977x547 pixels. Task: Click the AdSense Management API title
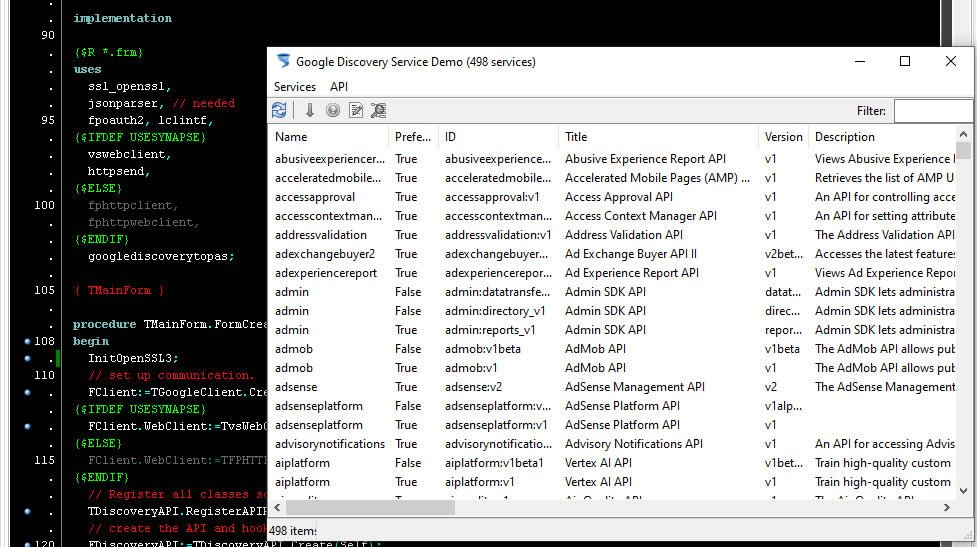635,387
